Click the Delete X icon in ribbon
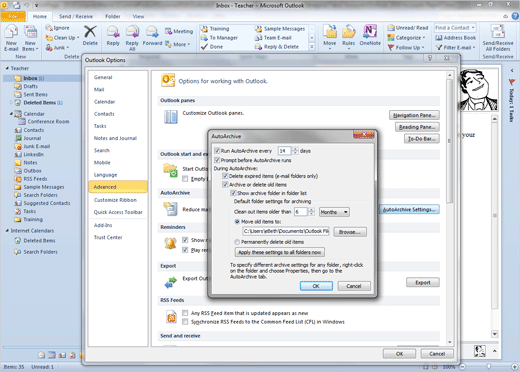Screen dimensions: 520x372 tap(90, 32)
